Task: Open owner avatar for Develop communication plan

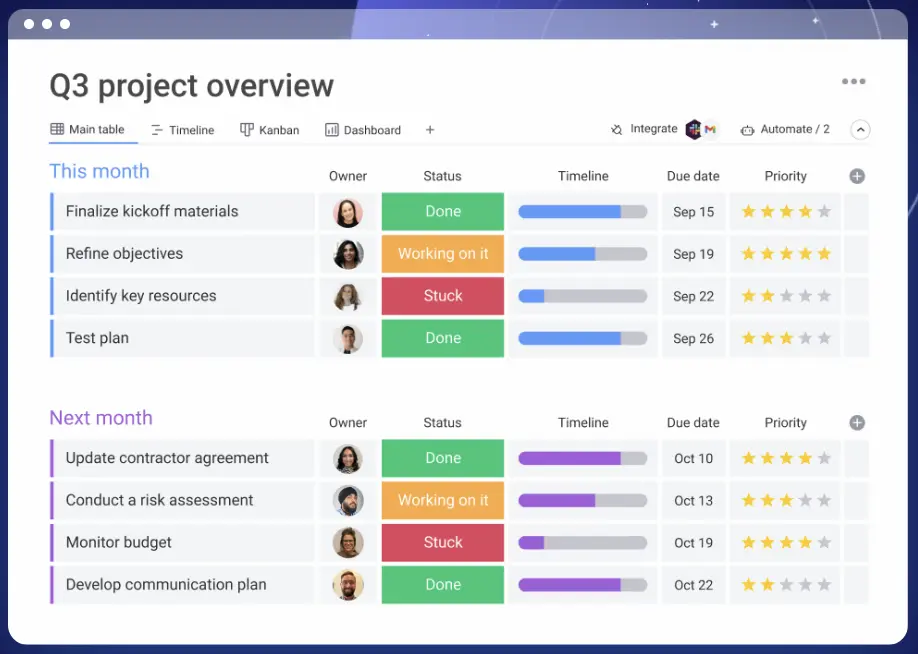Action: (348, 585)
